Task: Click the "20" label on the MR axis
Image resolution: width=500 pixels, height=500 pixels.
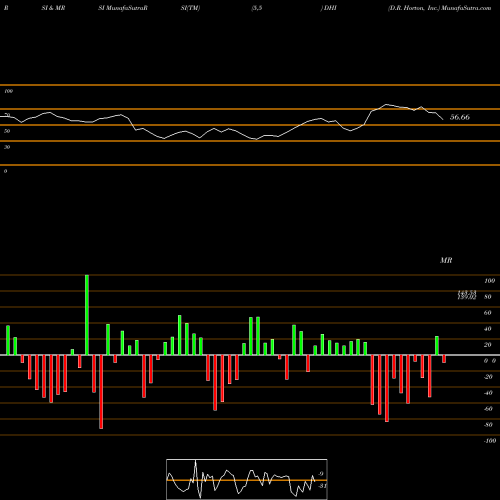Action: click(488, 345)
